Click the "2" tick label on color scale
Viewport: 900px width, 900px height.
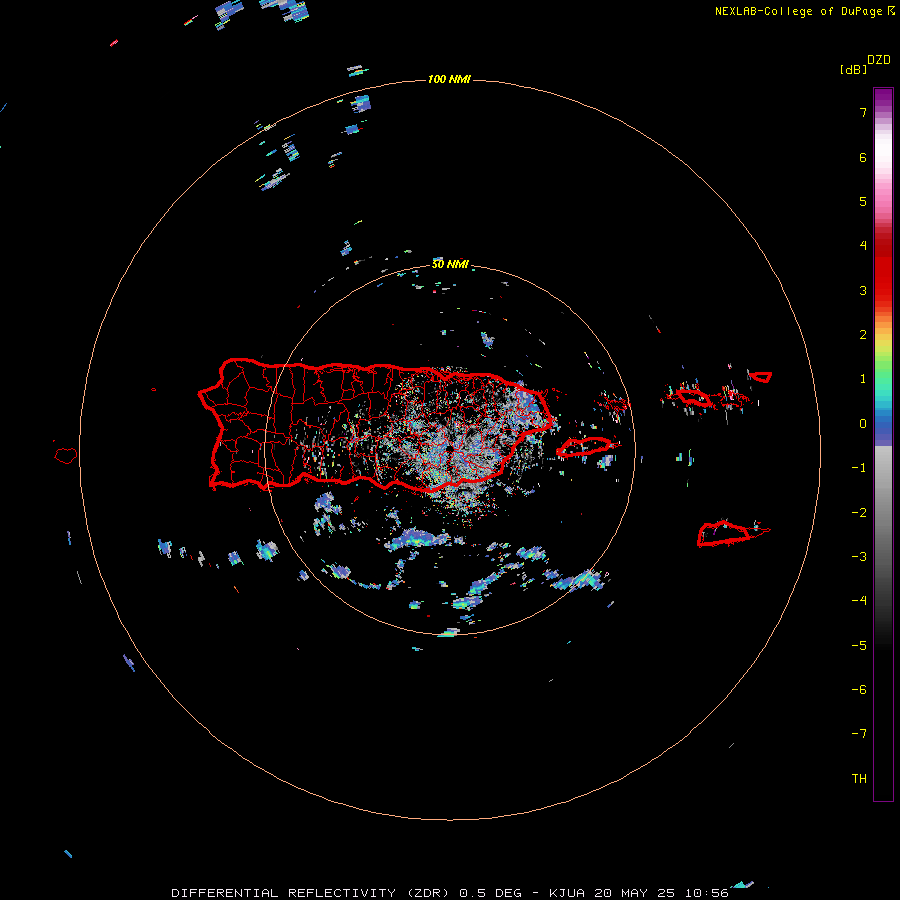tap(863, 335)
